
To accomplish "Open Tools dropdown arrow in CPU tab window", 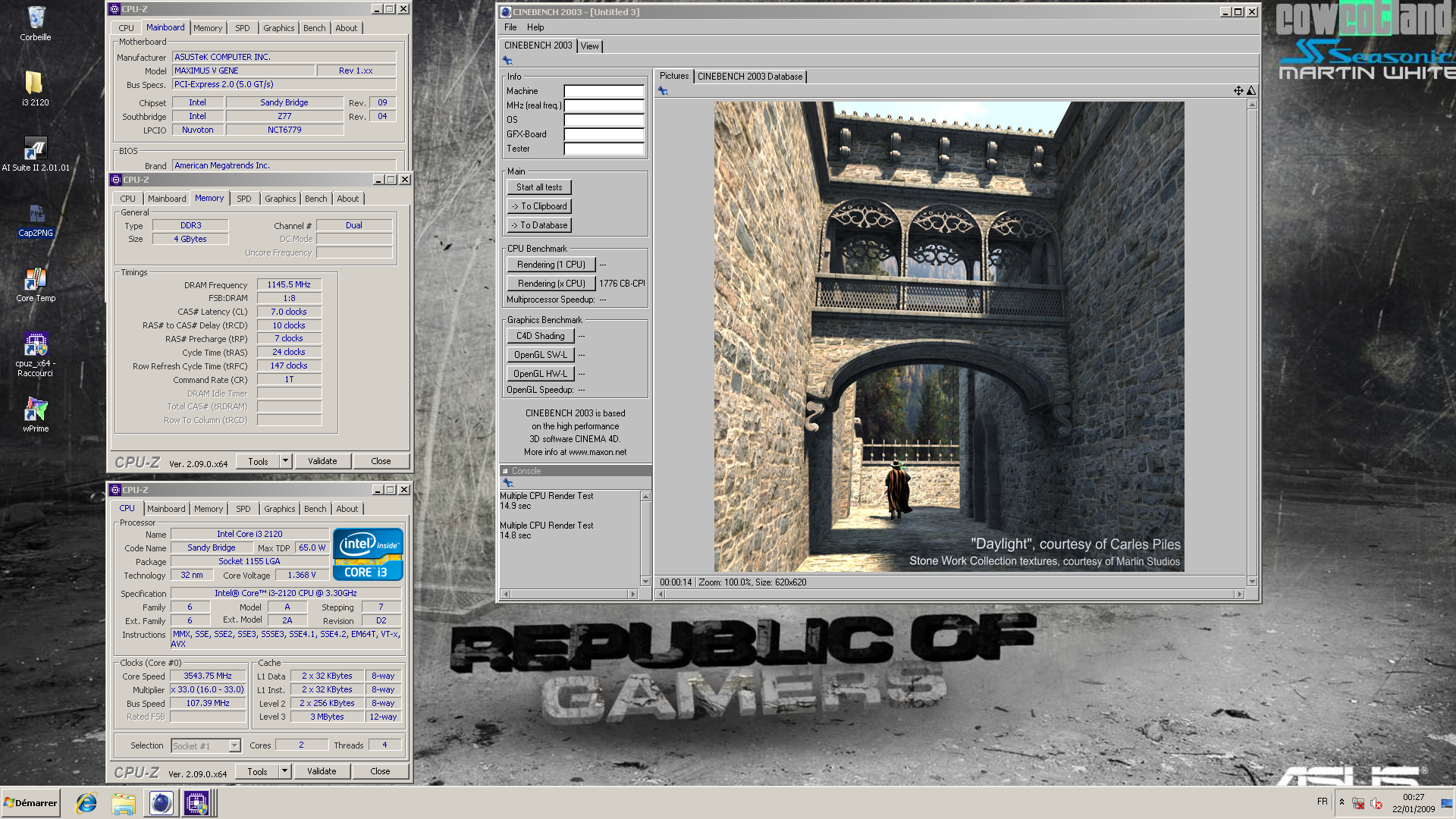I will 285,771.
